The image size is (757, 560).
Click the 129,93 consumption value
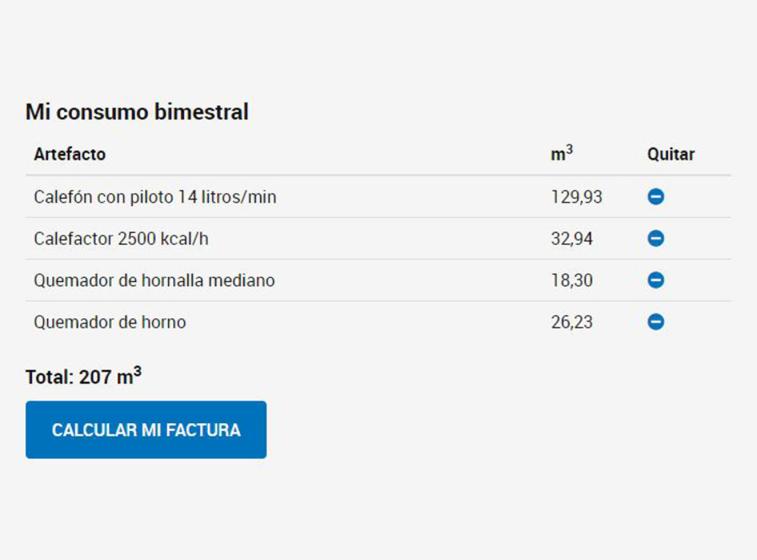(x=576, y=197)
